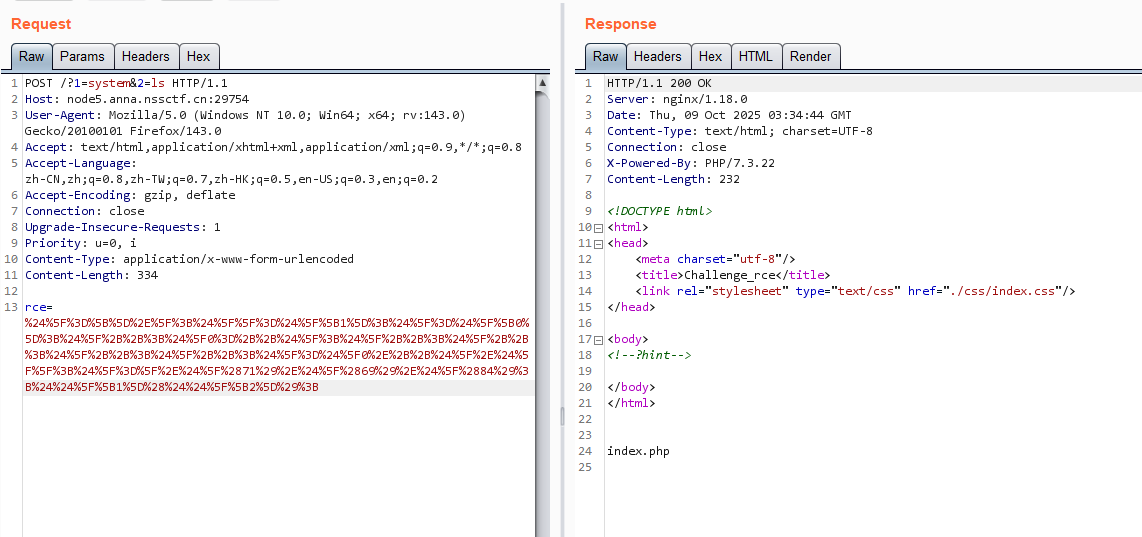Open the Request Hex tab
Screen dimensions: 1142x537
coord(198,56)
